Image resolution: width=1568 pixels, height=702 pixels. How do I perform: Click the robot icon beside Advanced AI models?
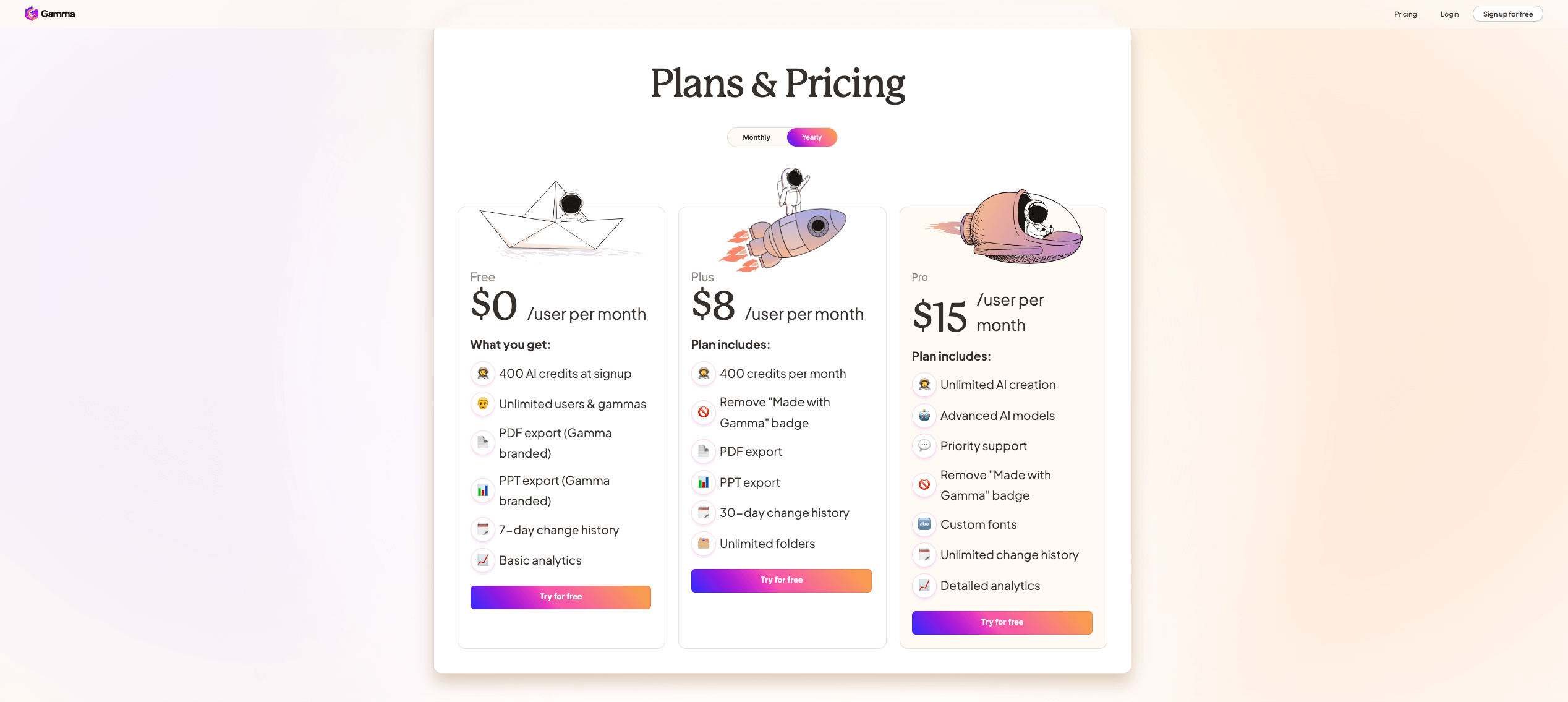click(x=924, y=416)
